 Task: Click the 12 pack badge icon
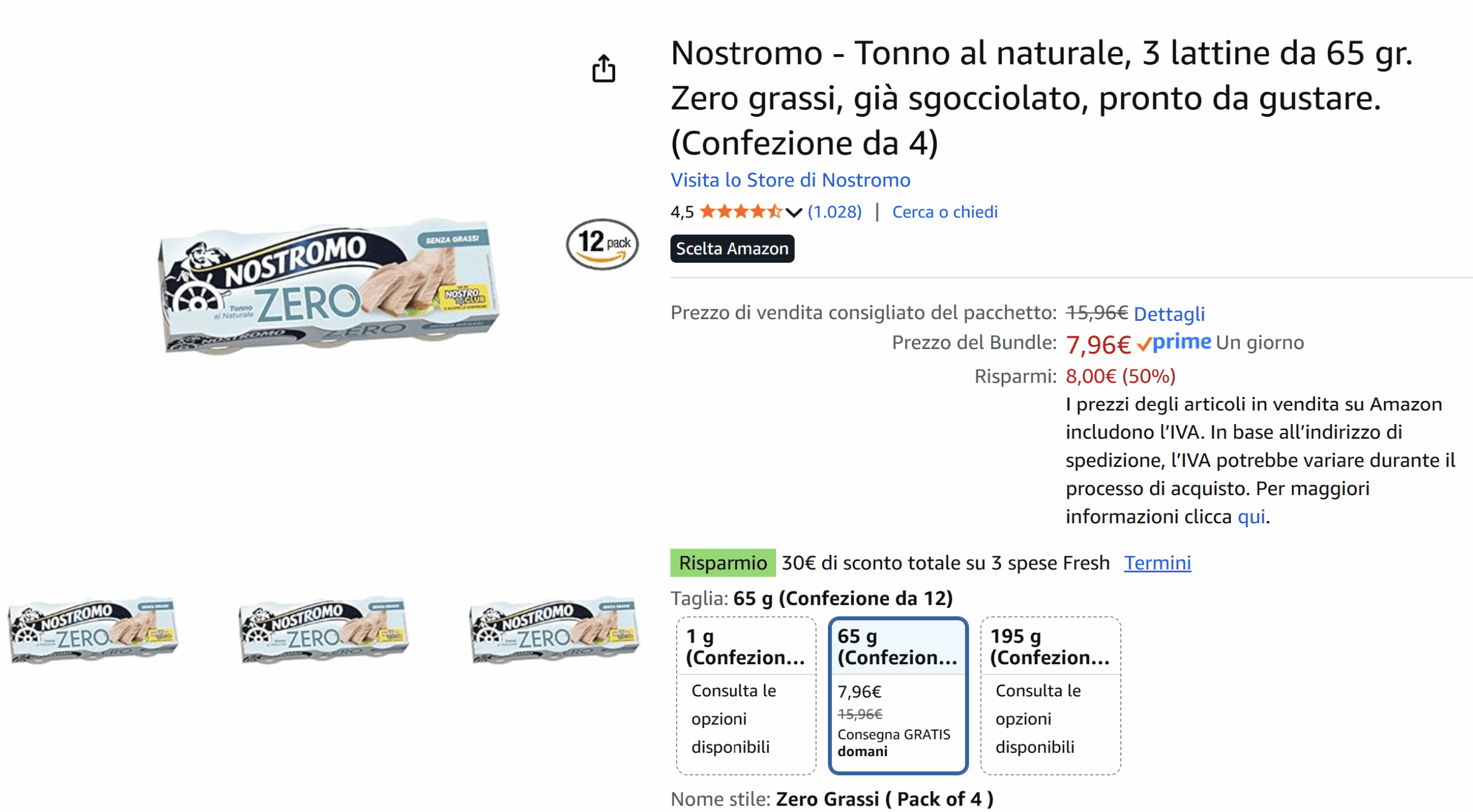602,244
